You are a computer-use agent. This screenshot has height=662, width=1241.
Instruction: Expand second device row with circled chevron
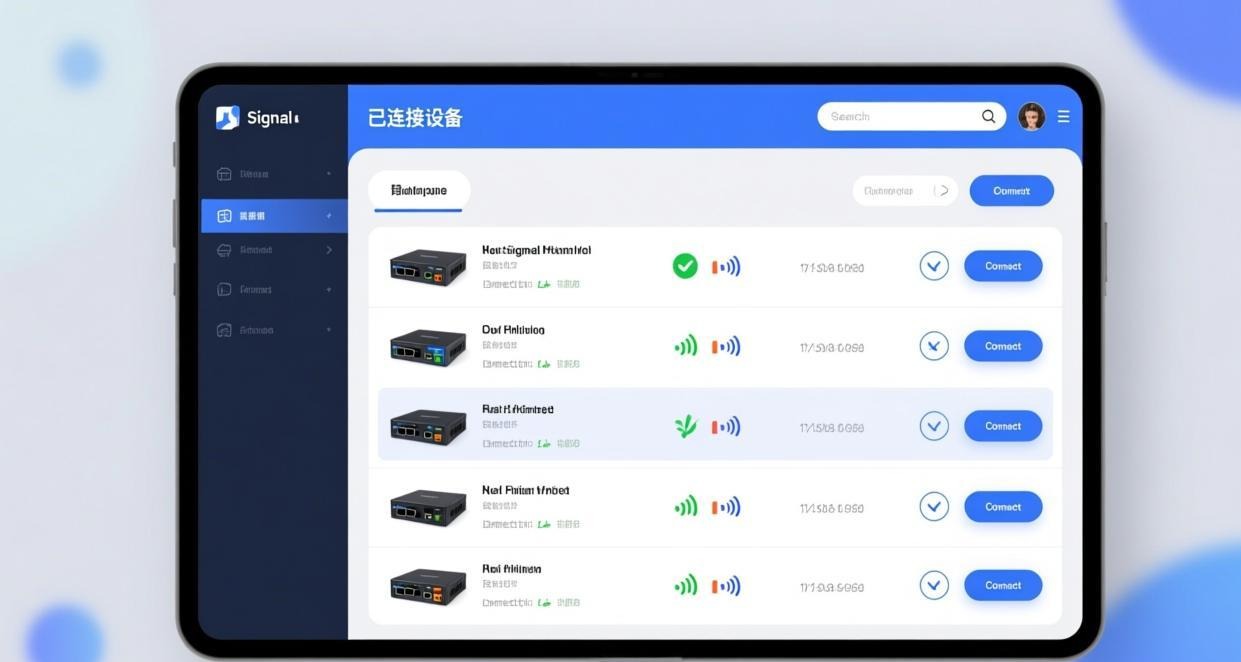pos(934,346)
